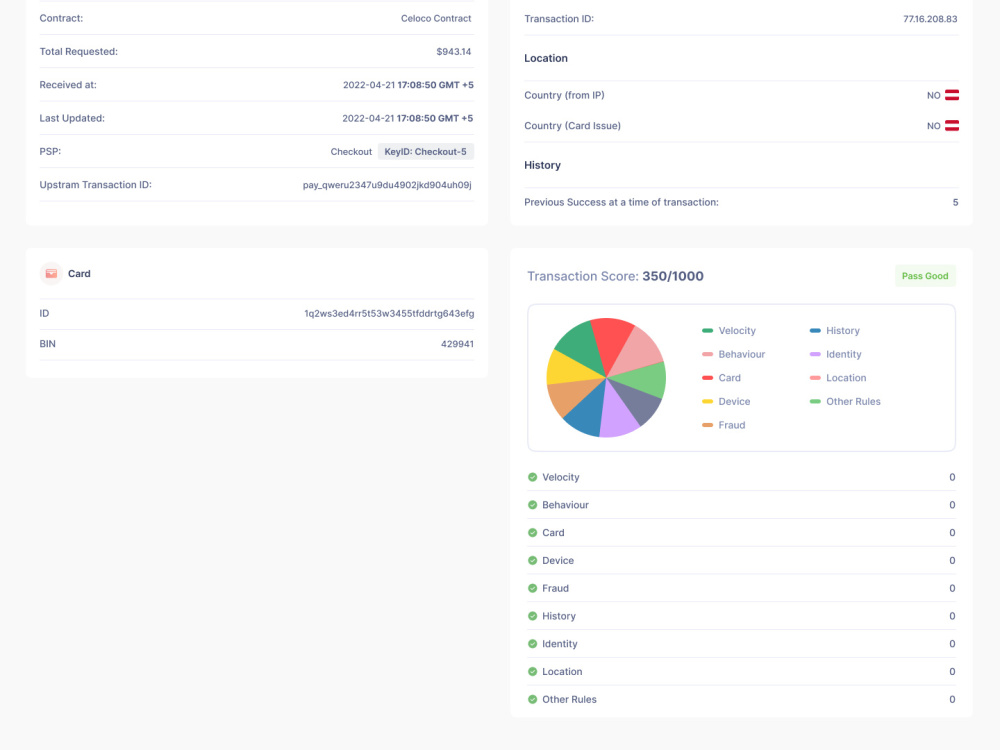Click green check icon next to Other Rules row

pos(533,700)
